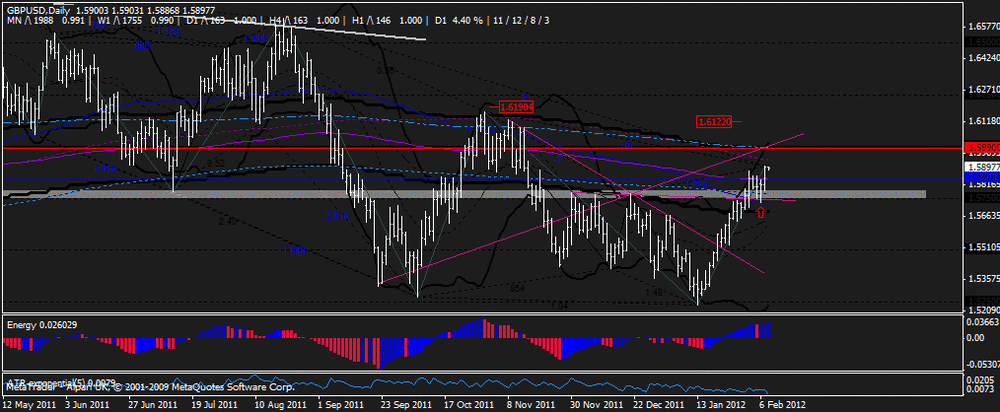
Task: Click the 12 May 2011 date label
Action: pos(28,405)
